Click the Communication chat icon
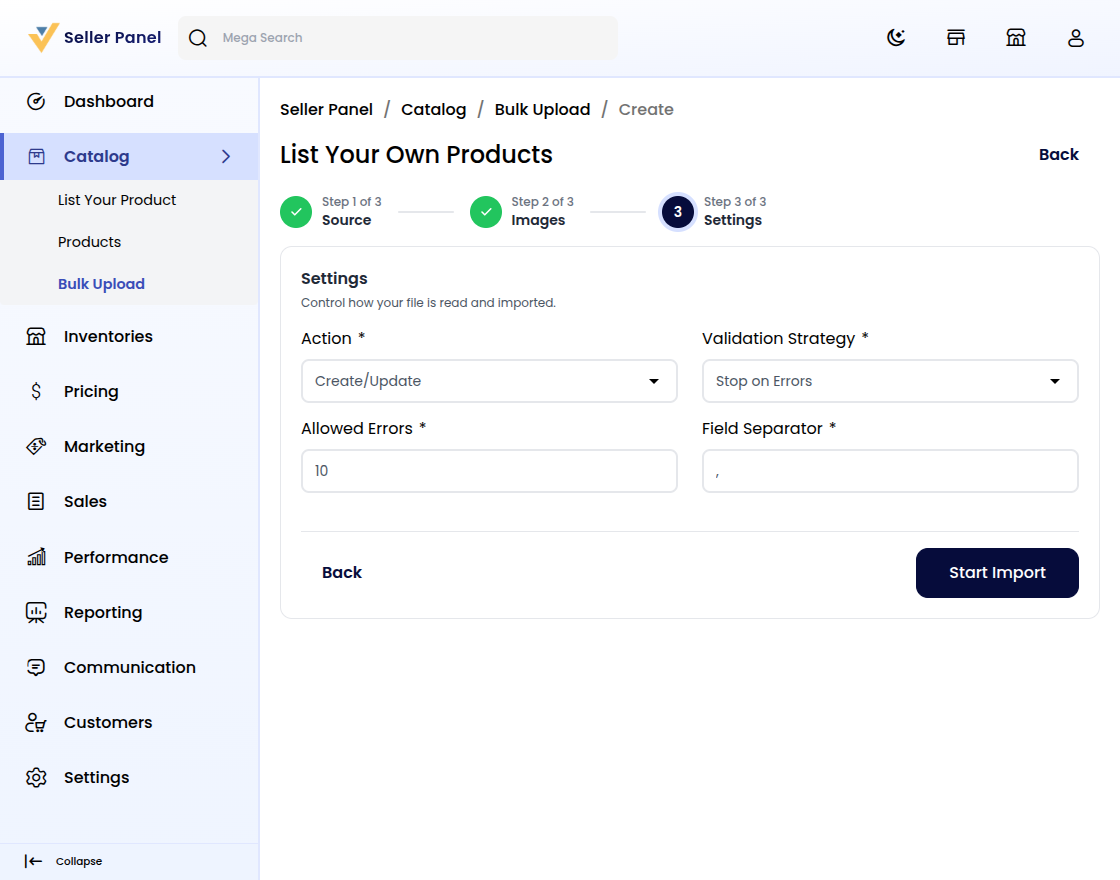1120x880 pixels. pyautogui.click(x=36, y=667)
